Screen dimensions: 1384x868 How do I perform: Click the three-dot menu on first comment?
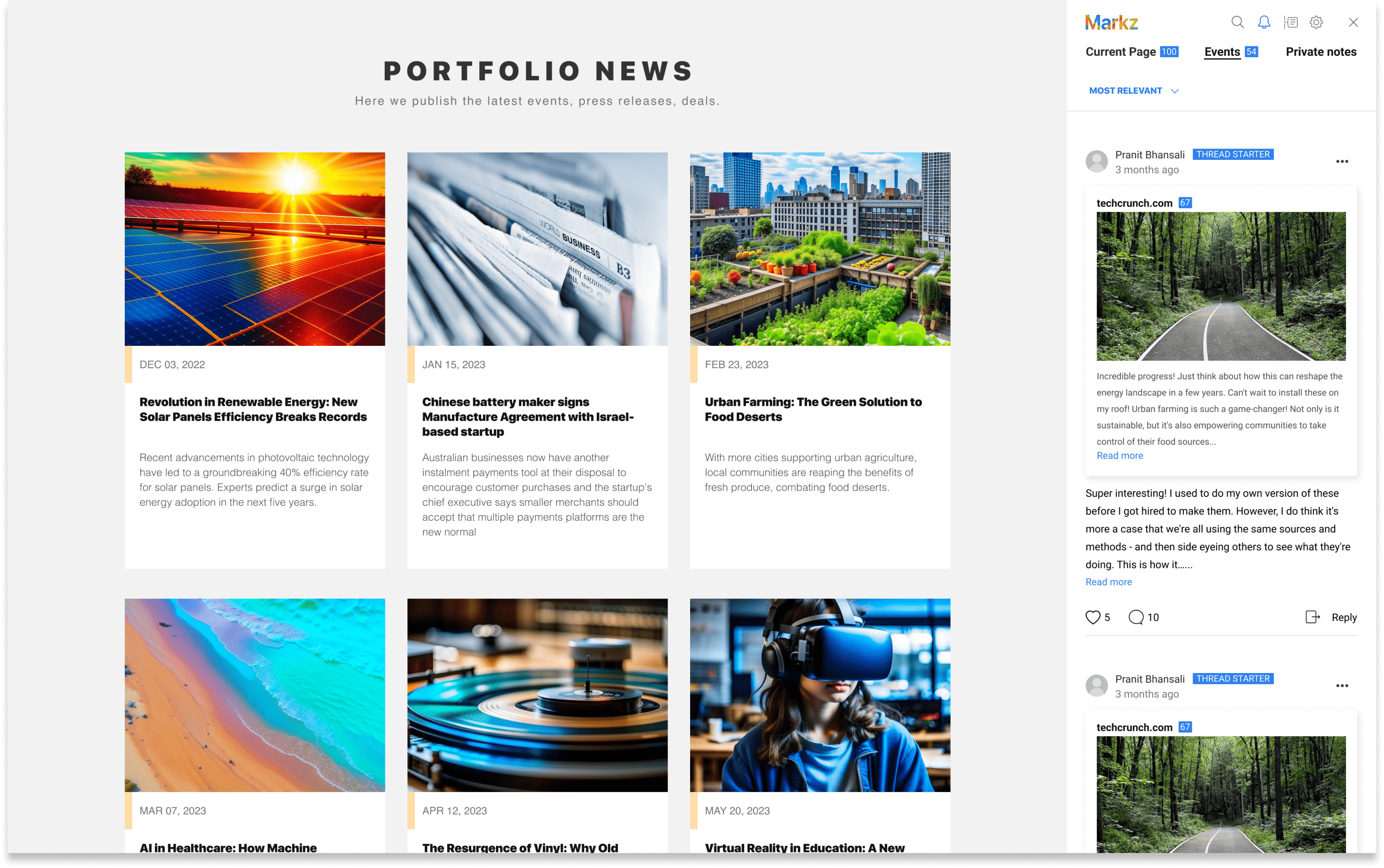tap(1343, 161)
